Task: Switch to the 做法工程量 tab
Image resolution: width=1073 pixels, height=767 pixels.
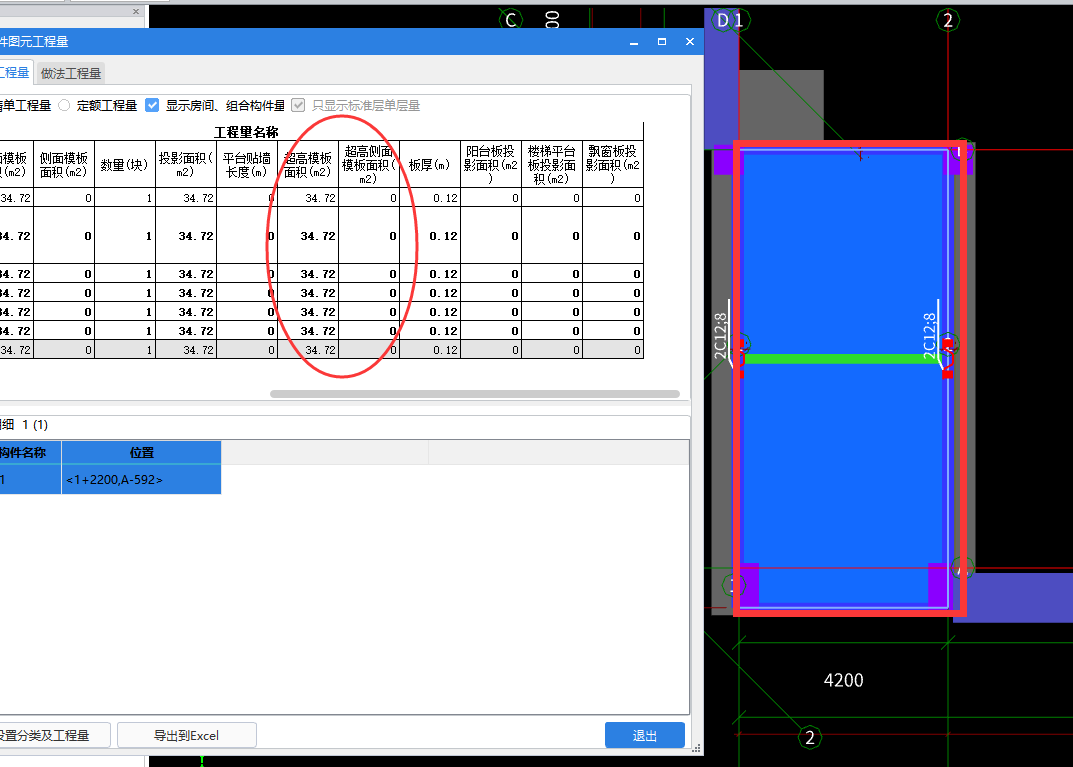Action: (71, 73)
